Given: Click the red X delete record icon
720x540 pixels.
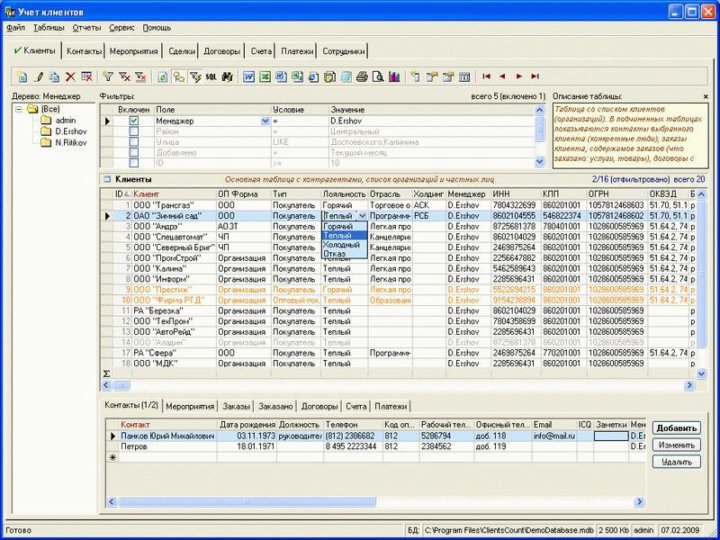Looking at the screenshot, I should [x=70, y=77].
